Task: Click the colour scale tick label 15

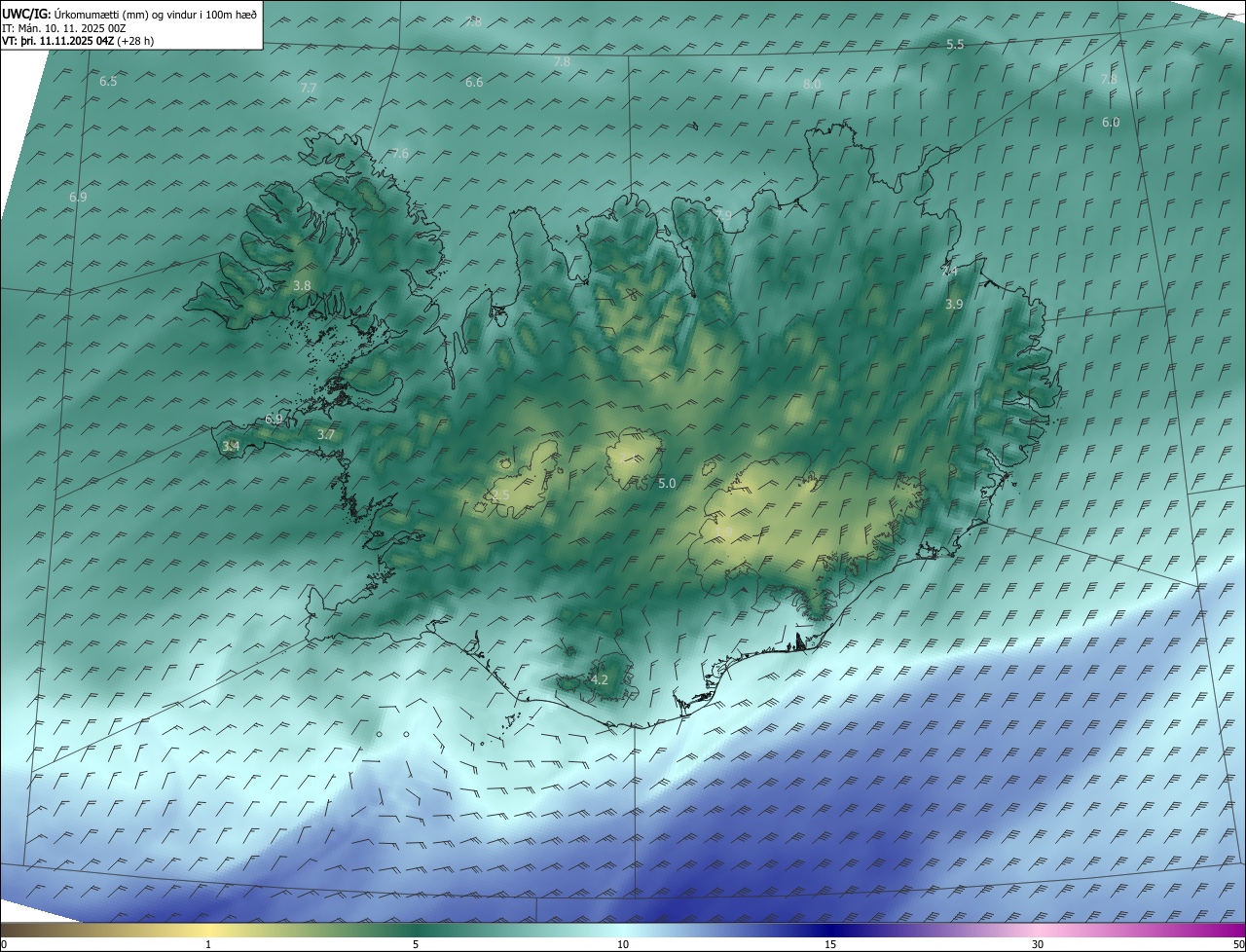Action: click(830, 945)
